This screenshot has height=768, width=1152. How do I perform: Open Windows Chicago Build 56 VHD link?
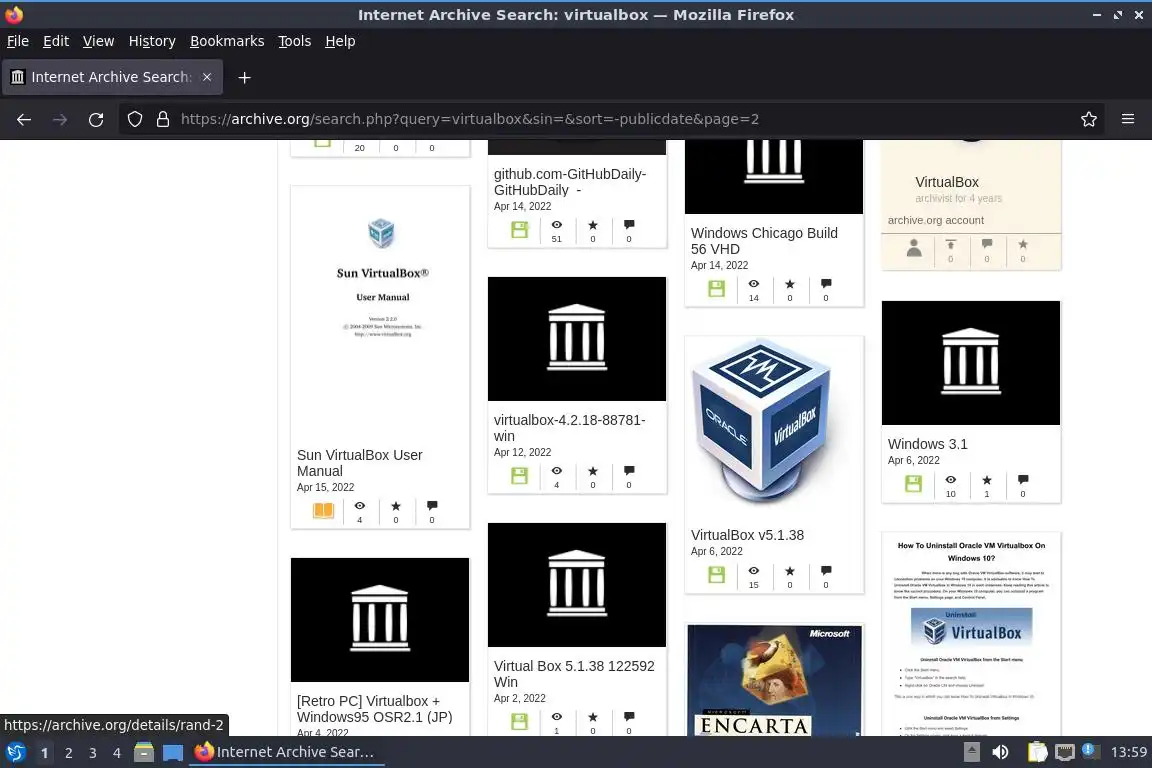pyautogui.click(x=764, y=241)
